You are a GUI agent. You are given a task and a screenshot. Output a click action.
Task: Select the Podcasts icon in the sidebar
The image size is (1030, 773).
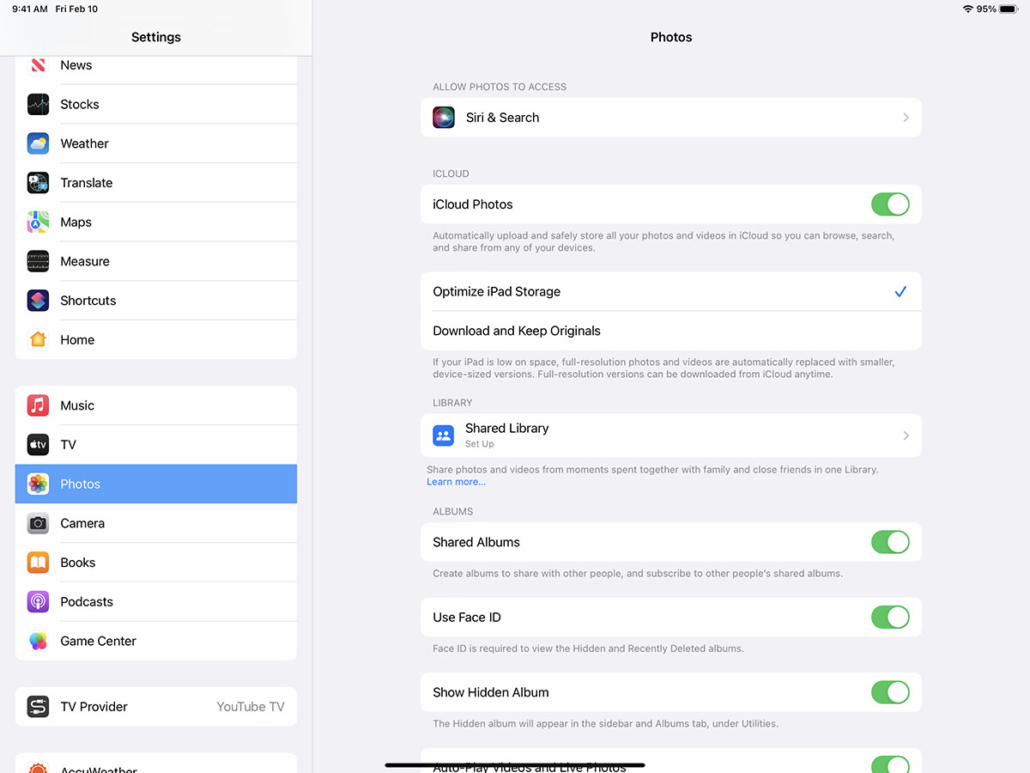[37, 601]
